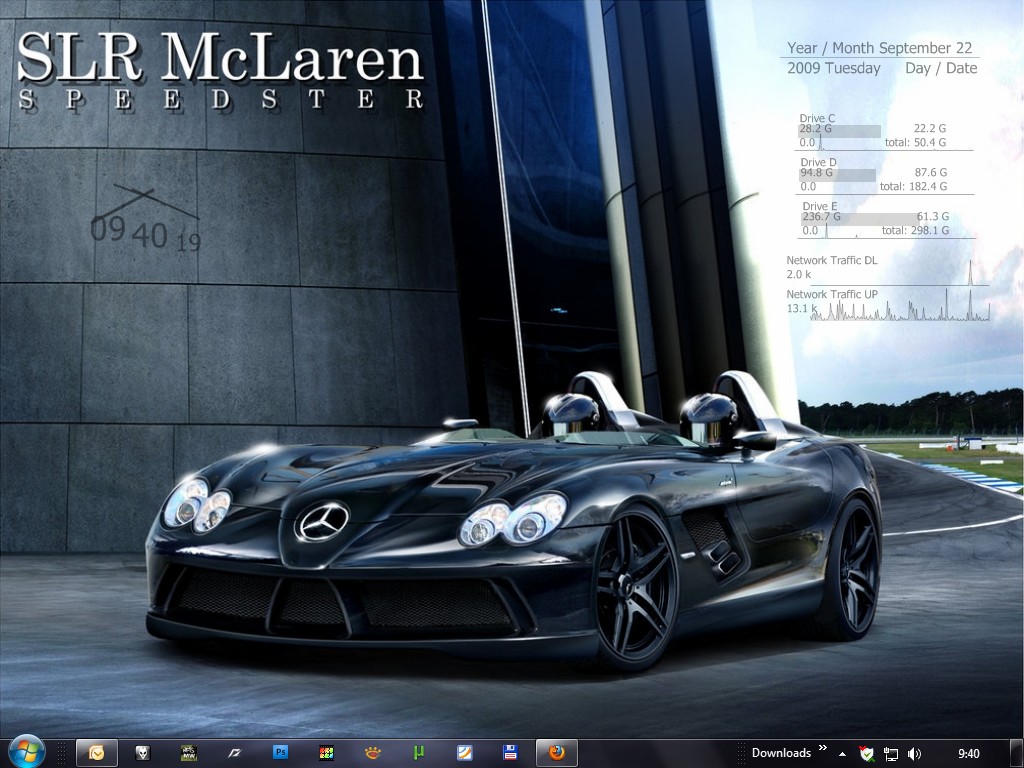The width and height of the screenshot is (1024, 768).
Task: Launch the alien-head taskbar icon
Action: point(142,753)
